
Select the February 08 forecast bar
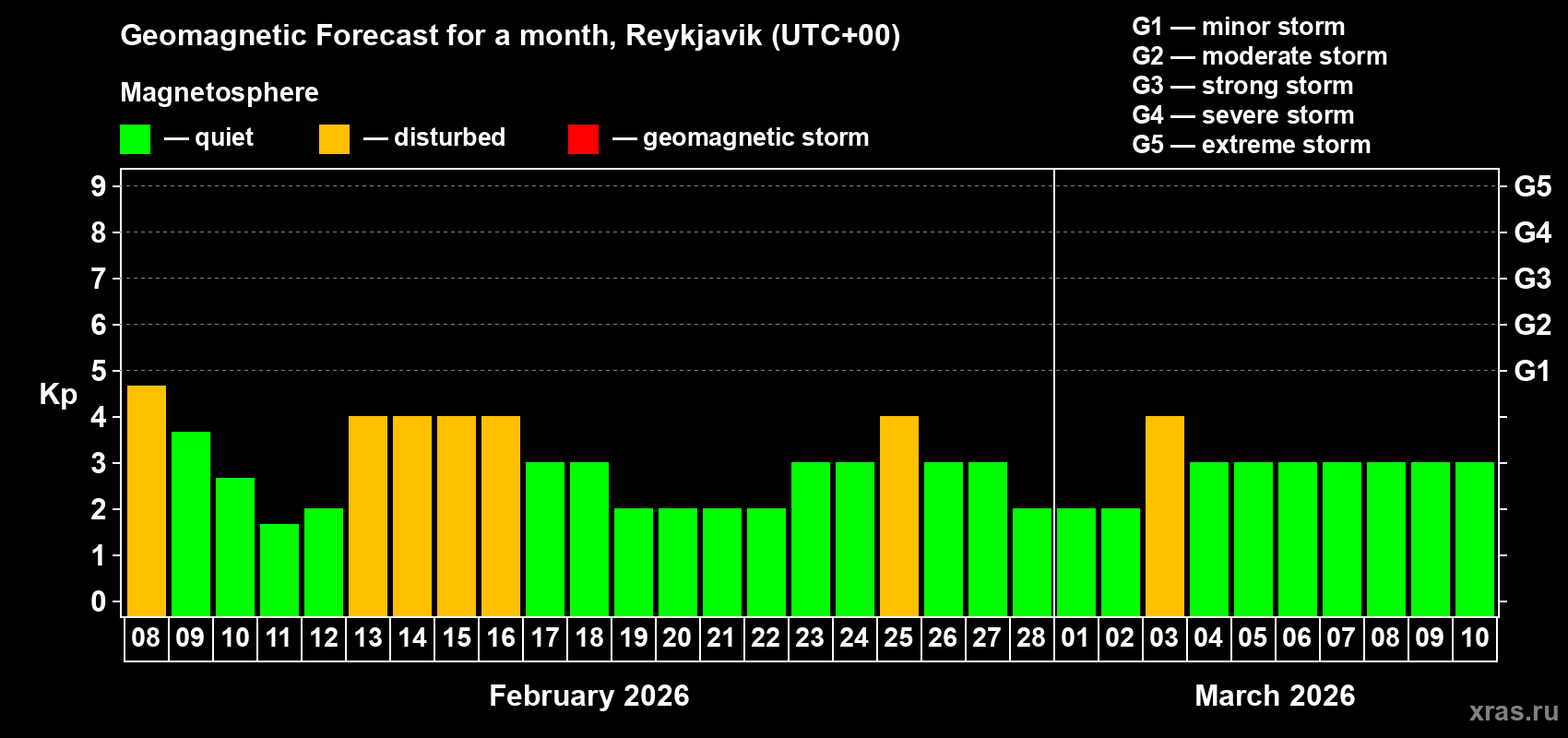147,501
